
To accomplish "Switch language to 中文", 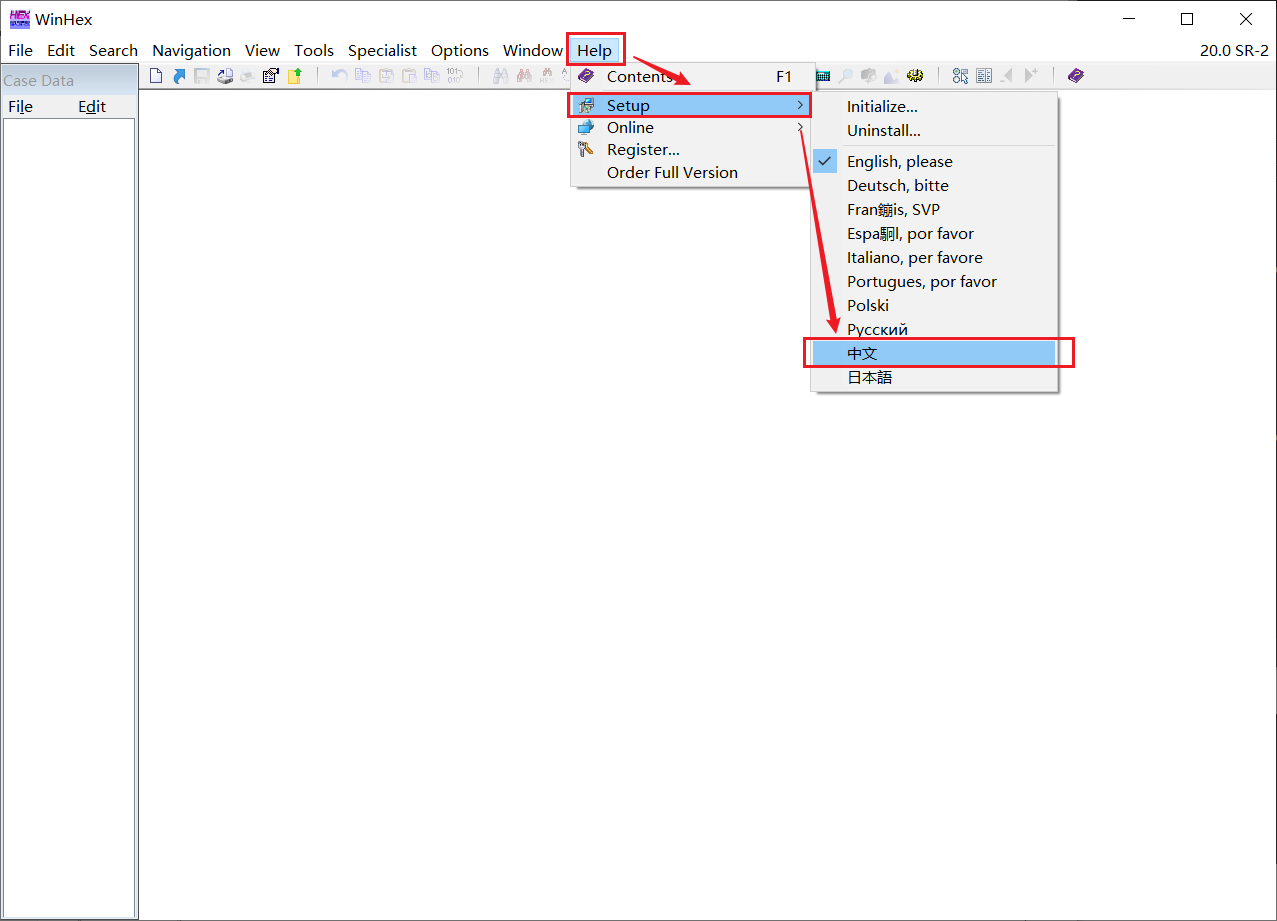I will click(934, 354).
